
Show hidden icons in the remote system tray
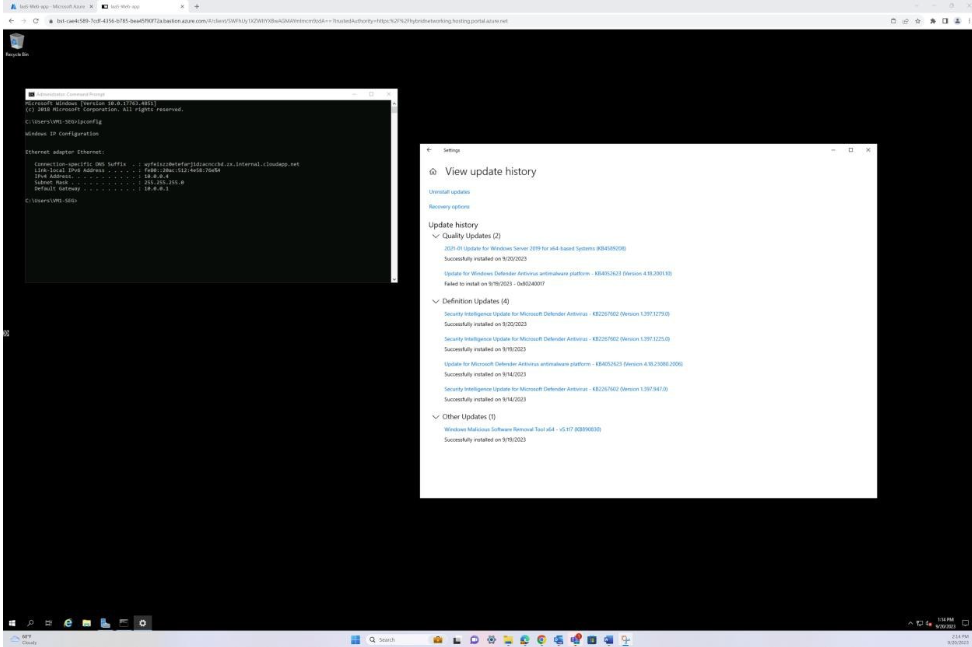910,623
